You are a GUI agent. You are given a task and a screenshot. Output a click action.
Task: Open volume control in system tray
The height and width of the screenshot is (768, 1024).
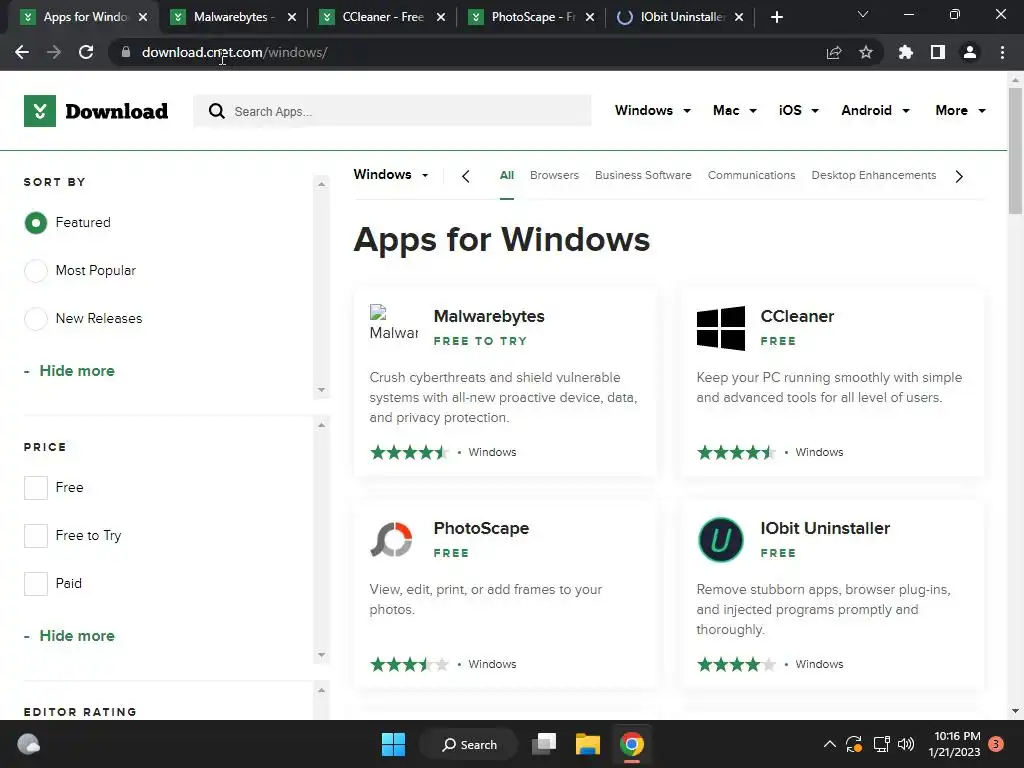point(906,744)
